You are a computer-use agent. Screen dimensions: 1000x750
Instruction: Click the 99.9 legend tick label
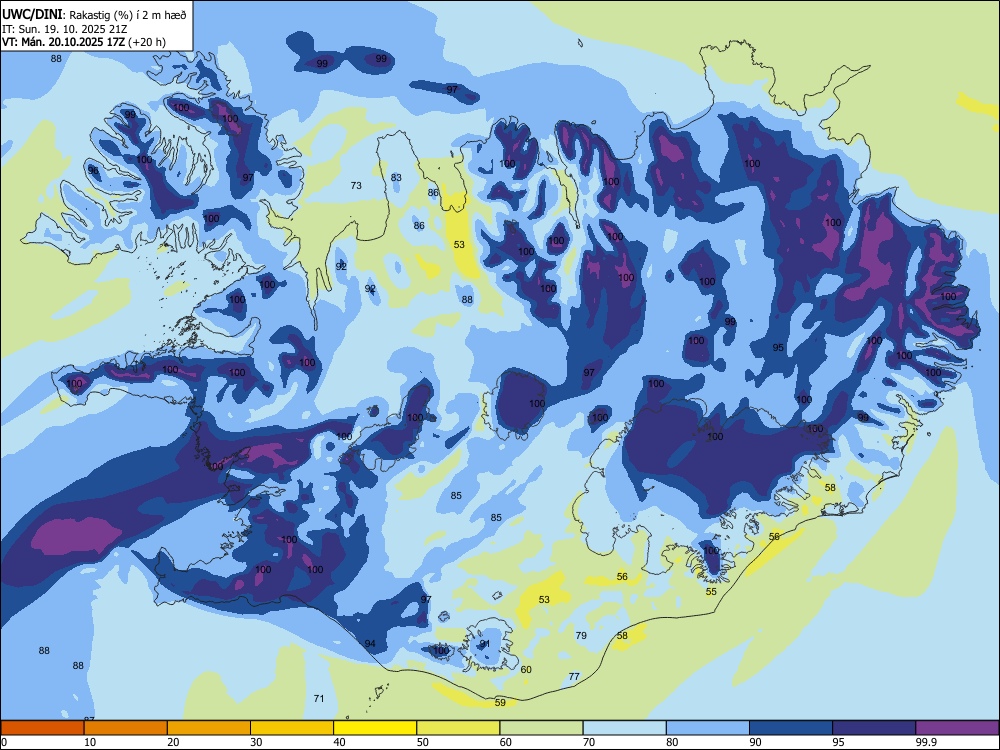pyautogui.click(x=926, y=742)
